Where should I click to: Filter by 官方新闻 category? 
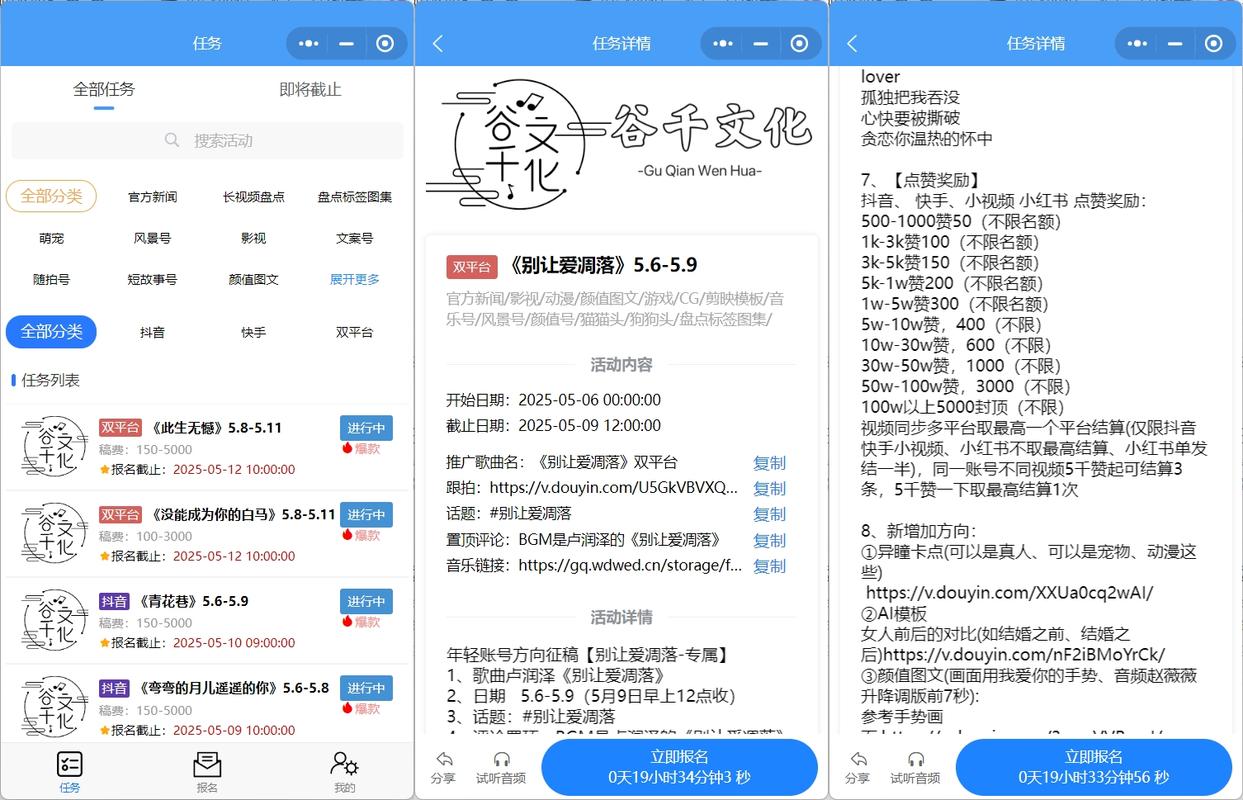[x=152, y=197]
